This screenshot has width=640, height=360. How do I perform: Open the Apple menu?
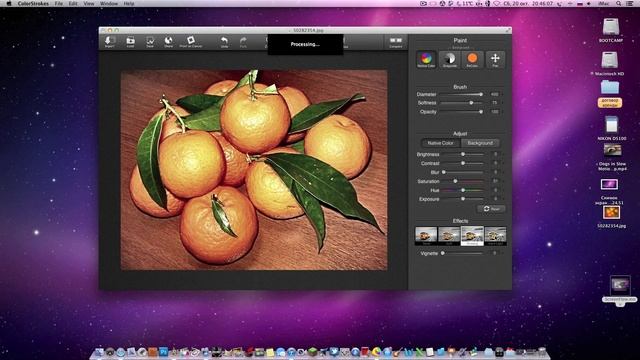pyautogui.click(x=9, y=3)
